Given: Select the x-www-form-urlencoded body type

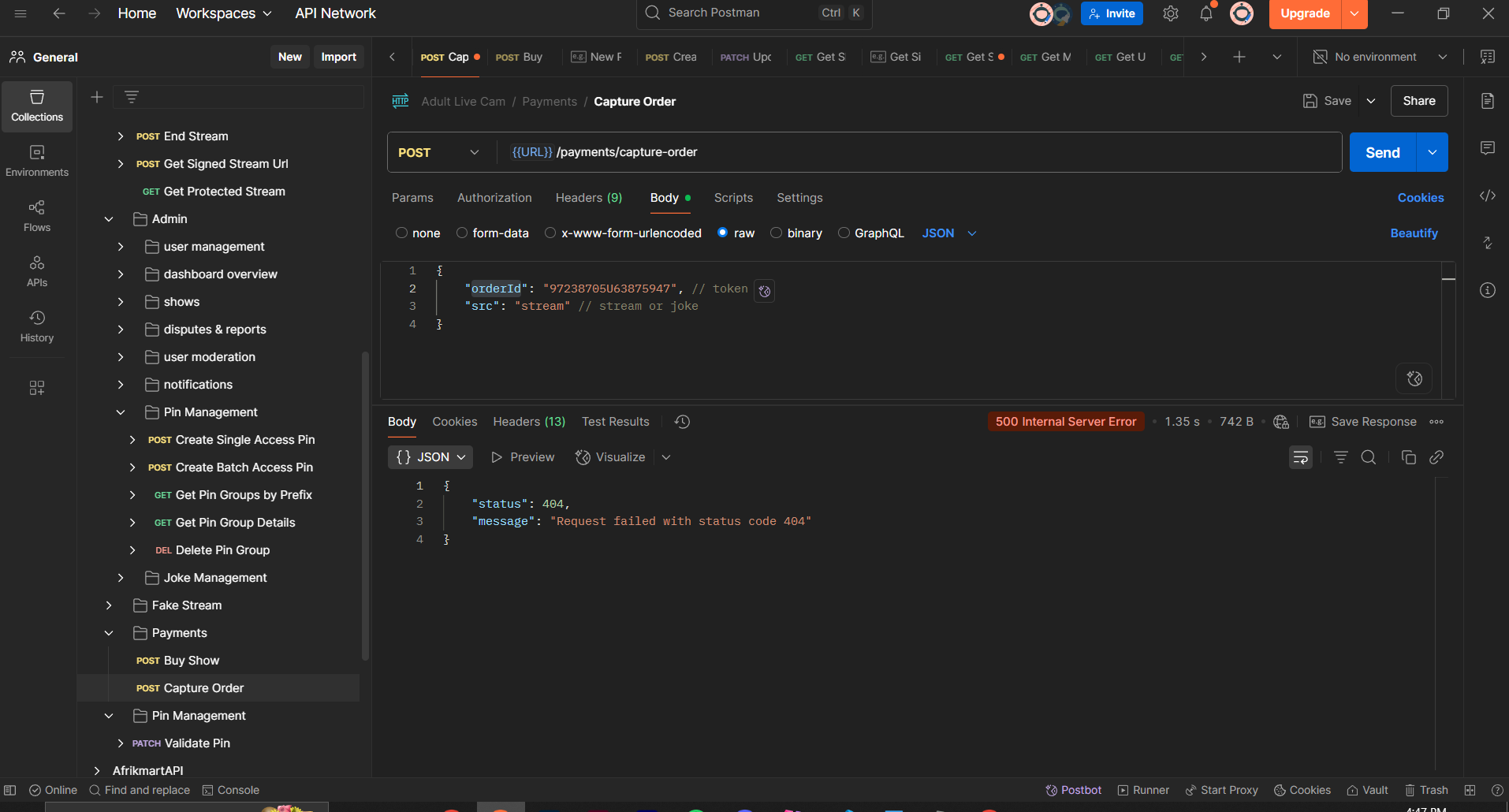Looking at the screenshot, I should [x=623, y=233].
